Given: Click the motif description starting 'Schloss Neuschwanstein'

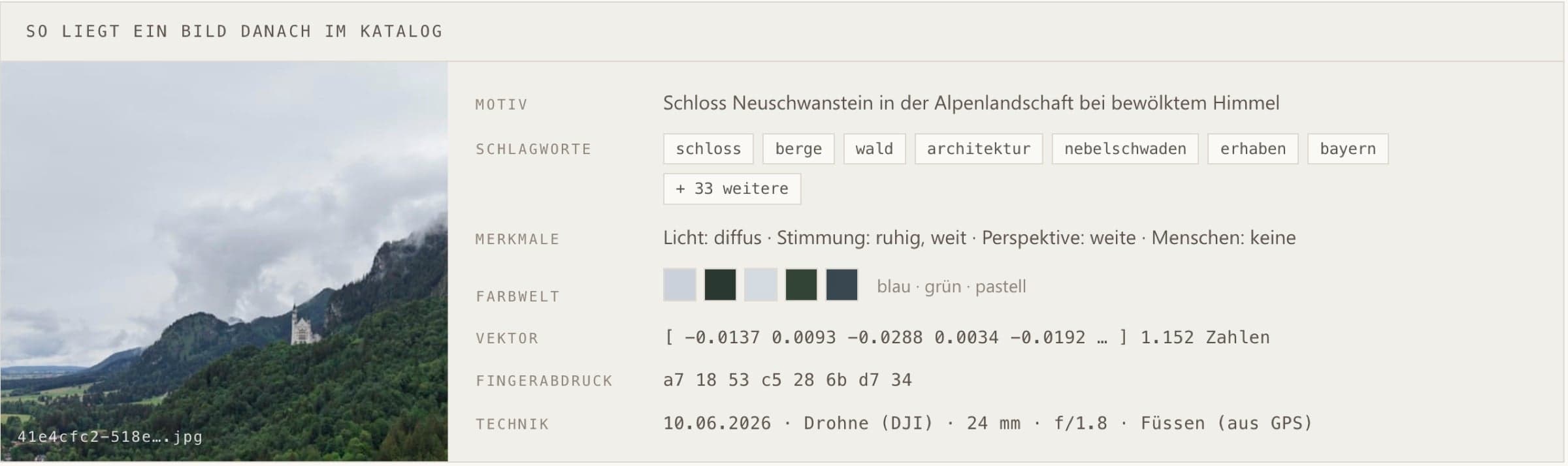Looking at the screenshot, I should (x=971, y=103).
